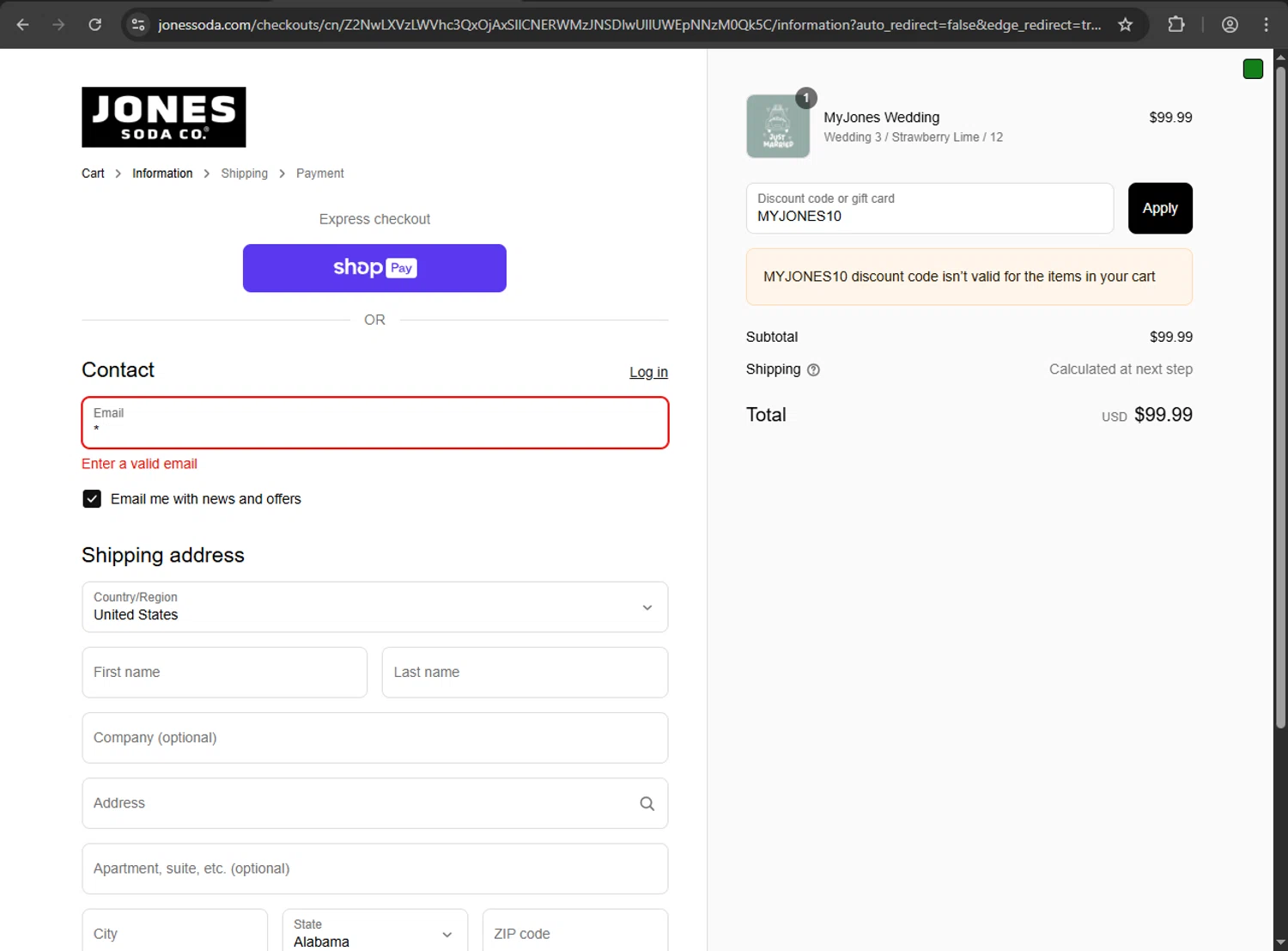This screenshot has width=1288, height=951.
Task: Click the Log in link
Action: (648, 372)
